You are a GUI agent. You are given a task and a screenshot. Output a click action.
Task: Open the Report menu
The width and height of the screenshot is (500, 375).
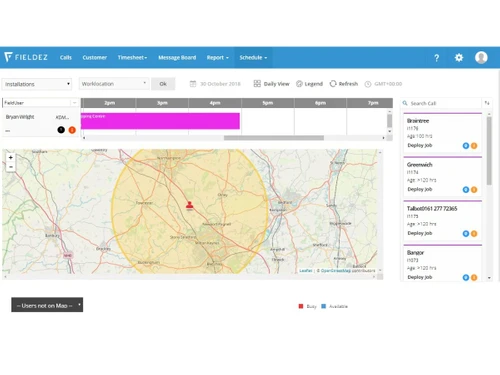[218, 58]
